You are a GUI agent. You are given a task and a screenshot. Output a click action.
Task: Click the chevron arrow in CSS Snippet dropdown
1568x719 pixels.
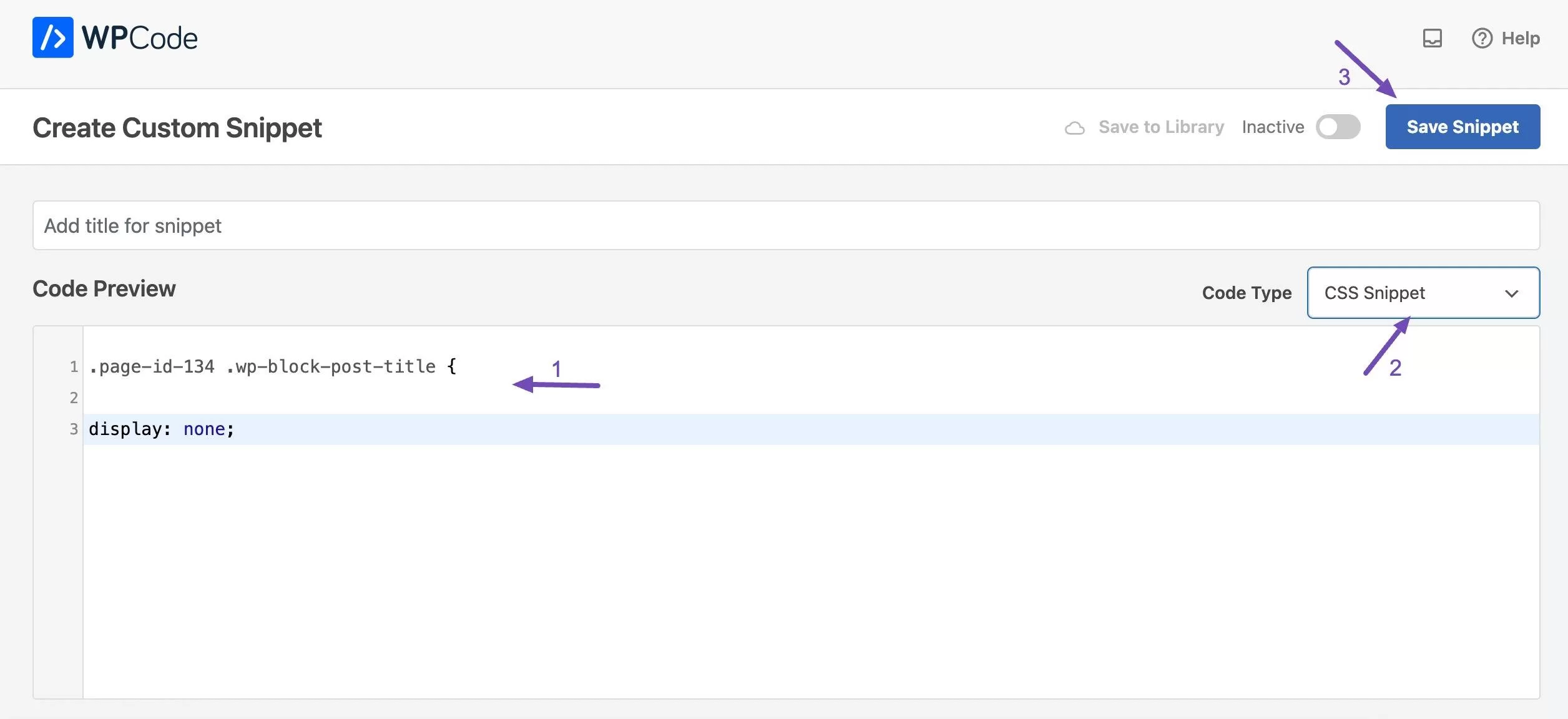tap(1511, 293)
